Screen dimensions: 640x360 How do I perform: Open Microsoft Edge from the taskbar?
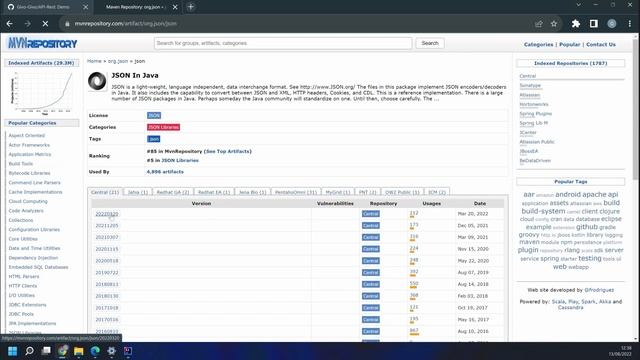pos(95,351)
